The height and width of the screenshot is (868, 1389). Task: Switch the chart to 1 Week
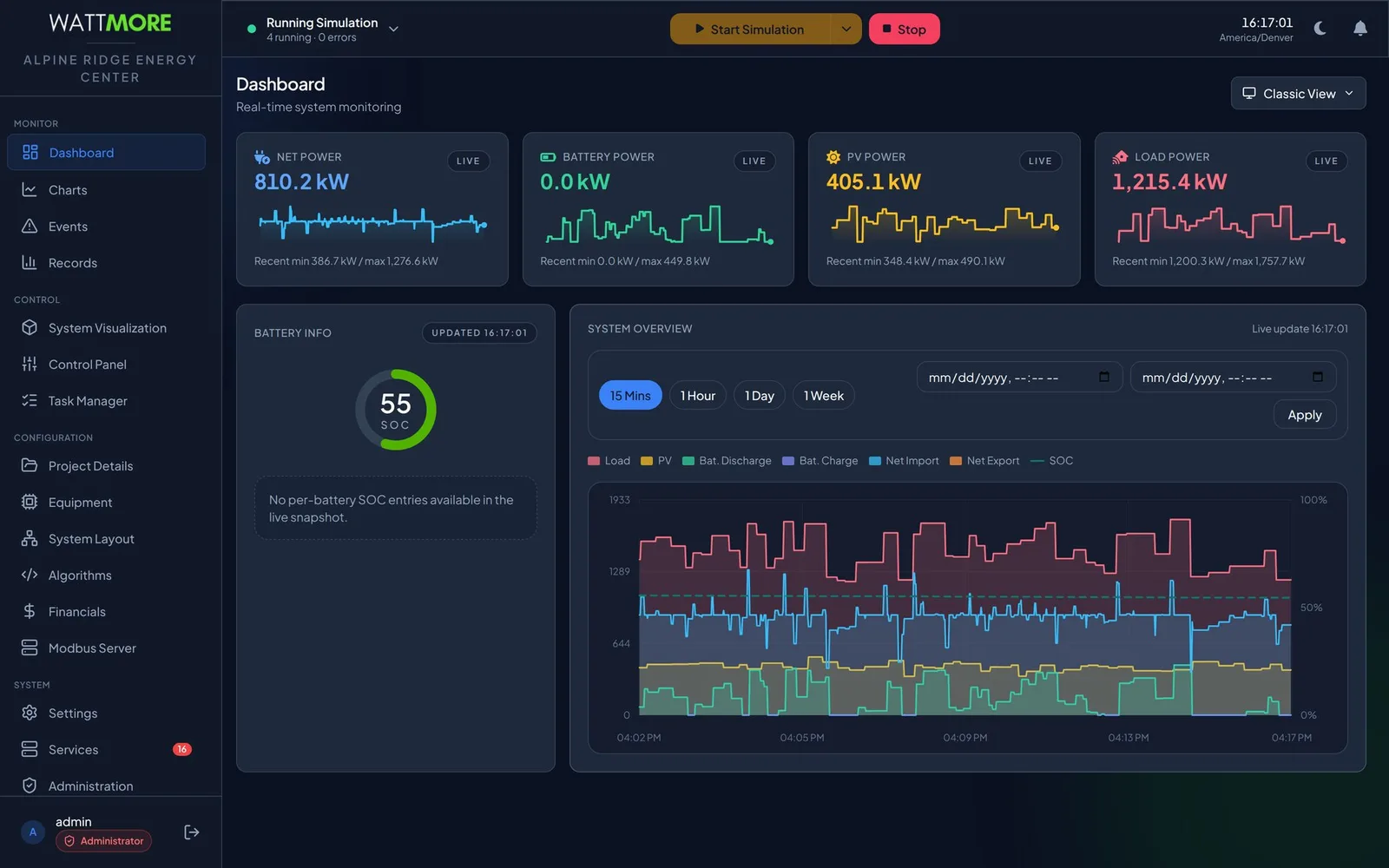click(x=824, y=395)
